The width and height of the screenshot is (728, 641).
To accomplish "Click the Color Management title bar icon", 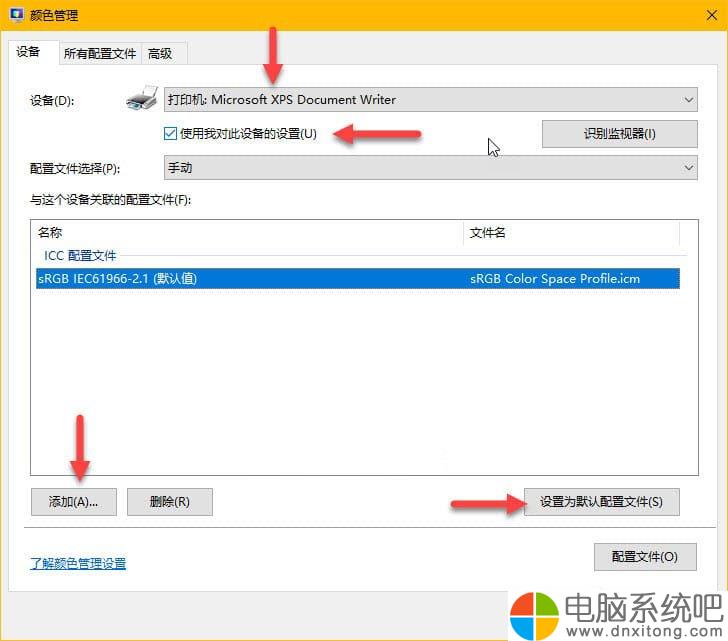I will point(17,15).
